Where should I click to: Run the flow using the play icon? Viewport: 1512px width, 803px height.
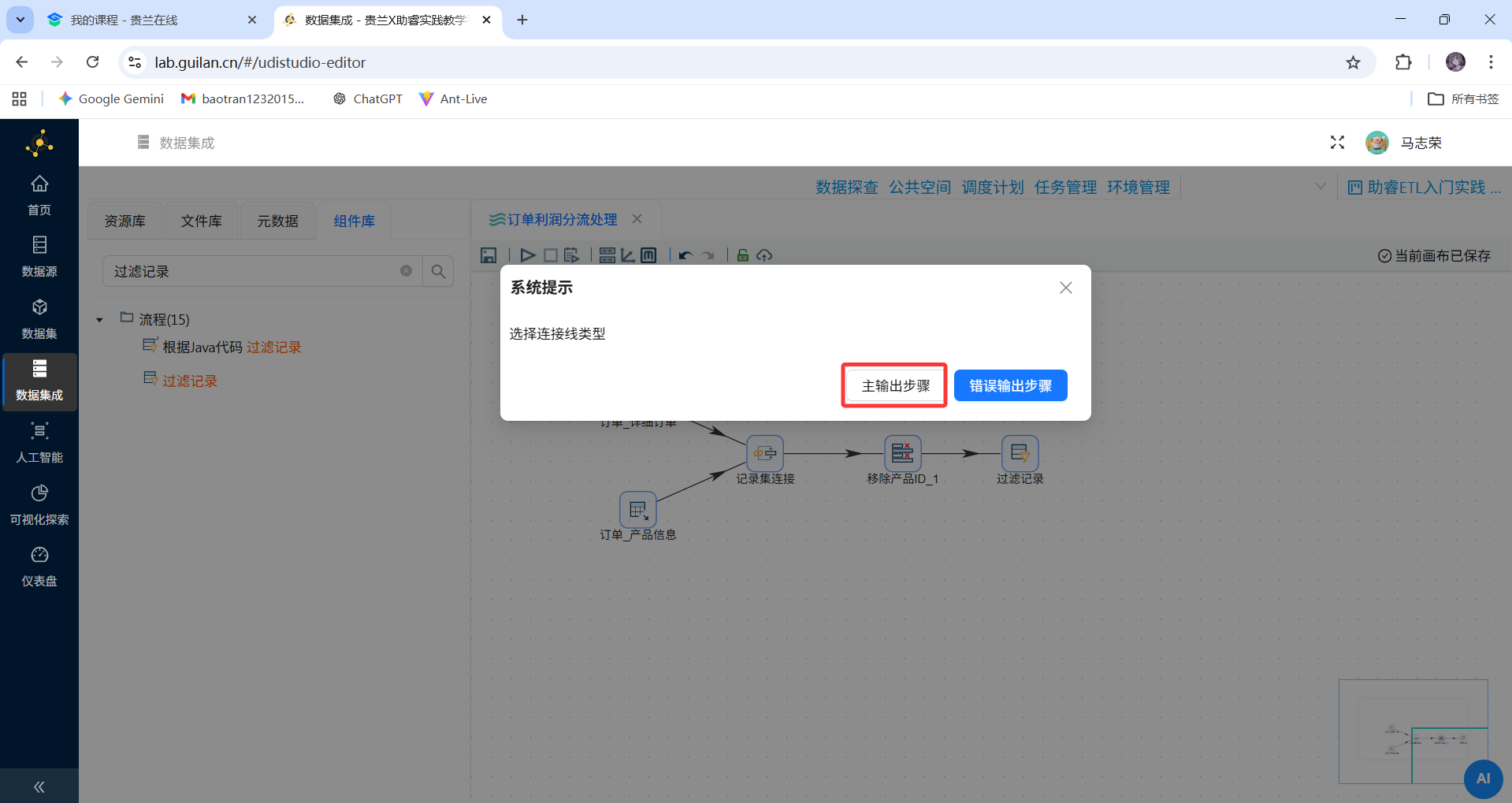tap(527, 255)
